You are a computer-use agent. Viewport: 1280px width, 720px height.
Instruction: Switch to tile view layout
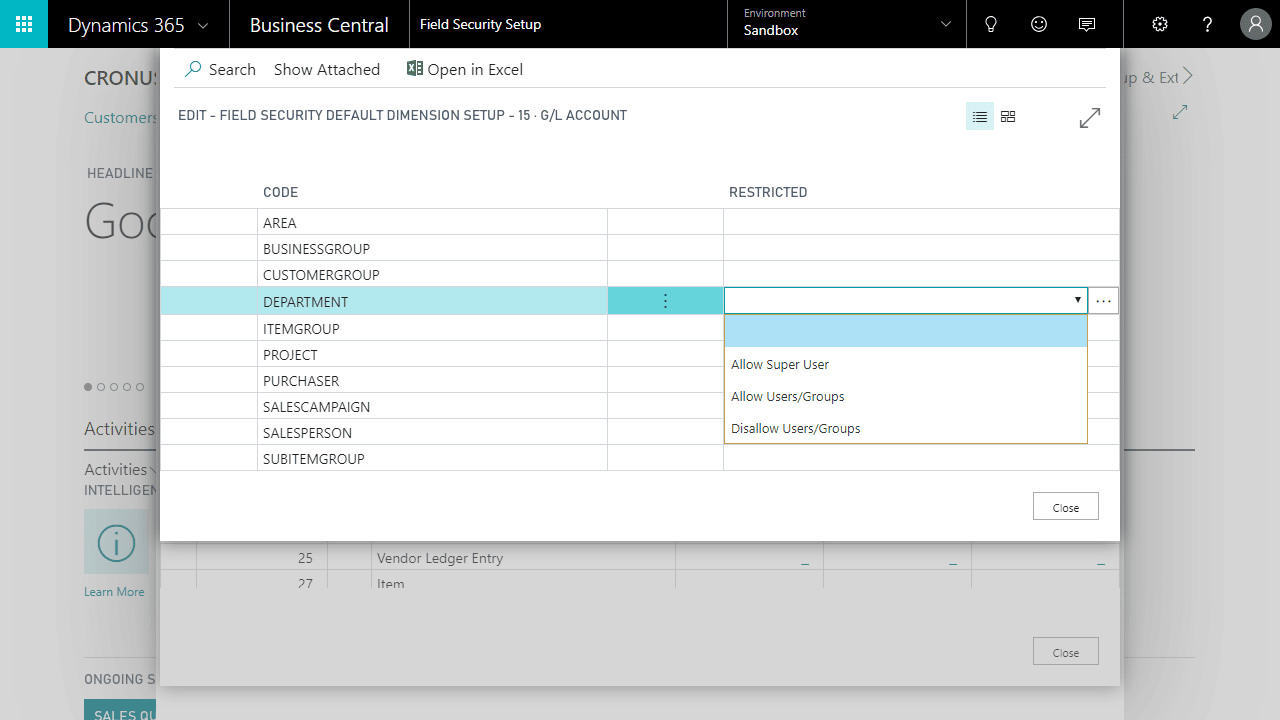click(x=1008, y=117)
